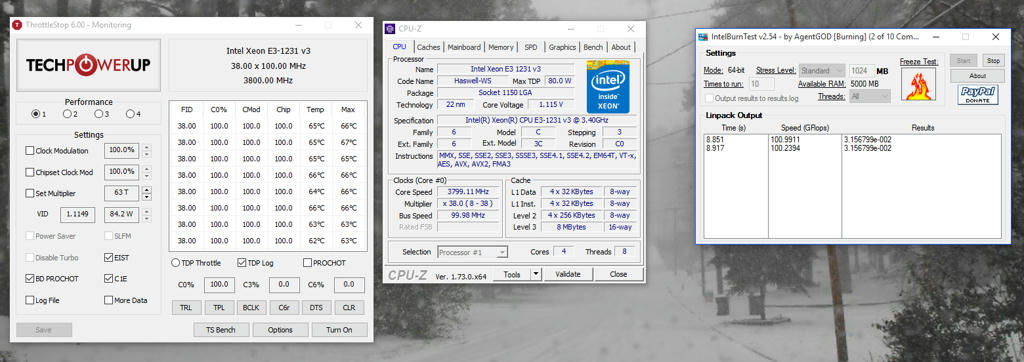Click the Validate button in CPU-Z

click(568, 274)
